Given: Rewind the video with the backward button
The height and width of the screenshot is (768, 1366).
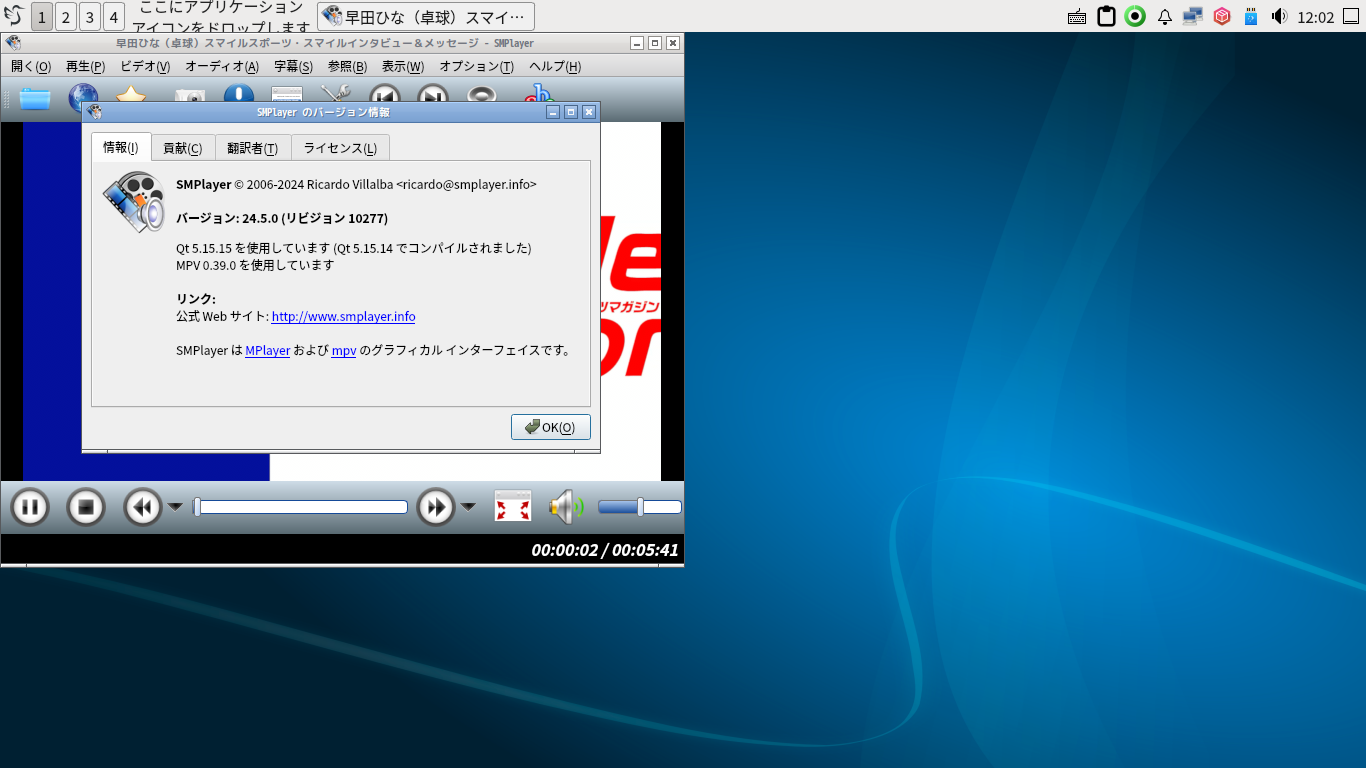Looking at the screenshot, I should [x=143, y=507].
